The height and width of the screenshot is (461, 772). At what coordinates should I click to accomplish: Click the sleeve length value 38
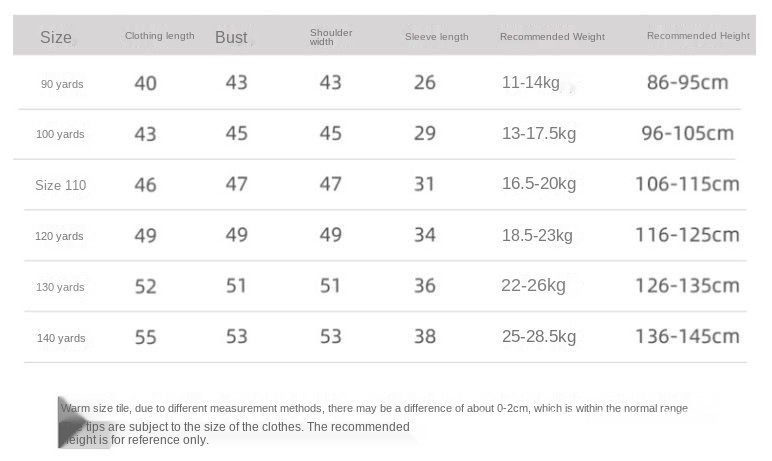pyautogui.click(x=425, y=337)
